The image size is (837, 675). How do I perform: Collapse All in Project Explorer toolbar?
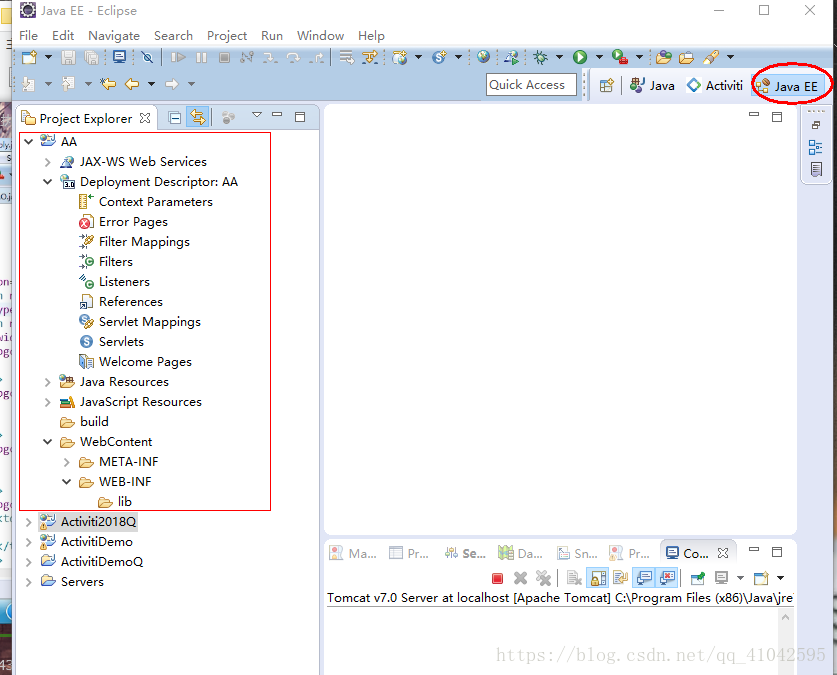(174, 117)
